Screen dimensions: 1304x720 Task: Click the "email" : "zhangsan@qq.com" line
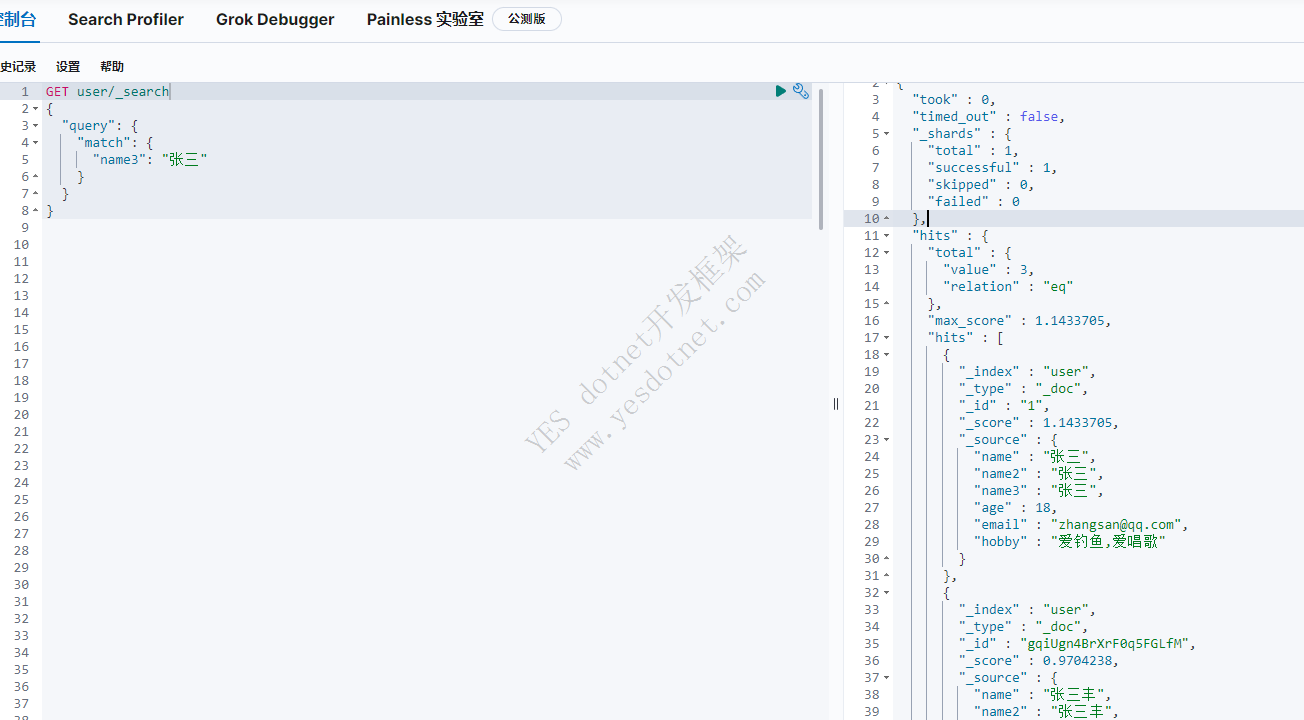[1081, 524]
